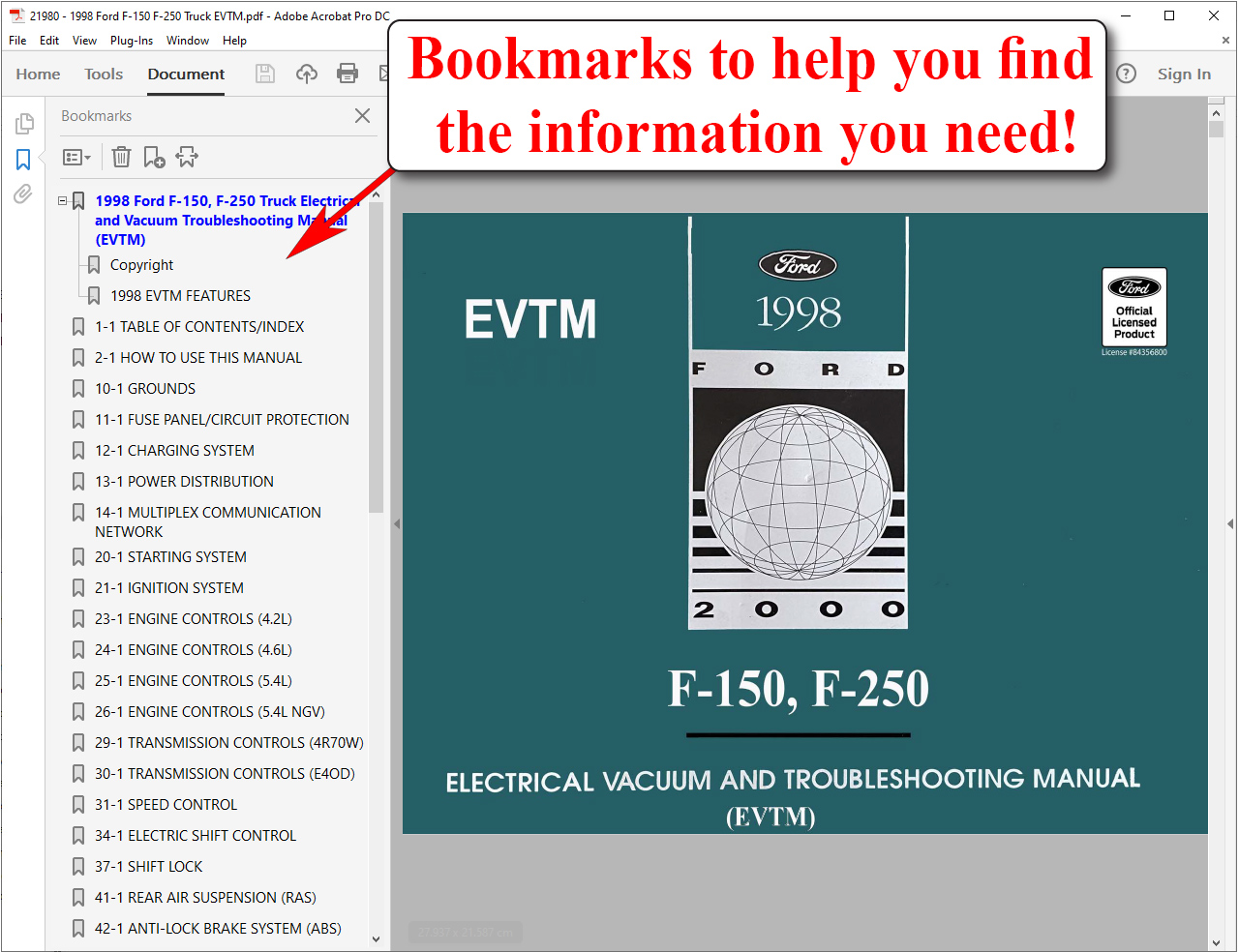The image size is (1239, 952).
Task: Open 42-1 ANTI-LOCK BRAKE SYSTEM (ABS) bookmark
Action: 218,929
